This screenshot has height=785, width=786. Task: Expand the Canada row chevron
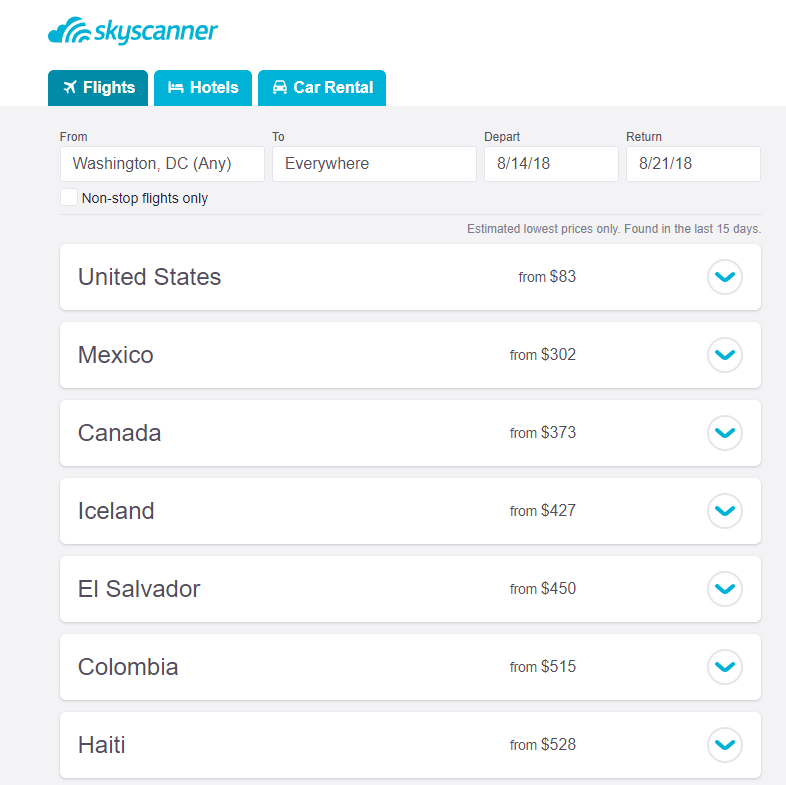point(725,433)
